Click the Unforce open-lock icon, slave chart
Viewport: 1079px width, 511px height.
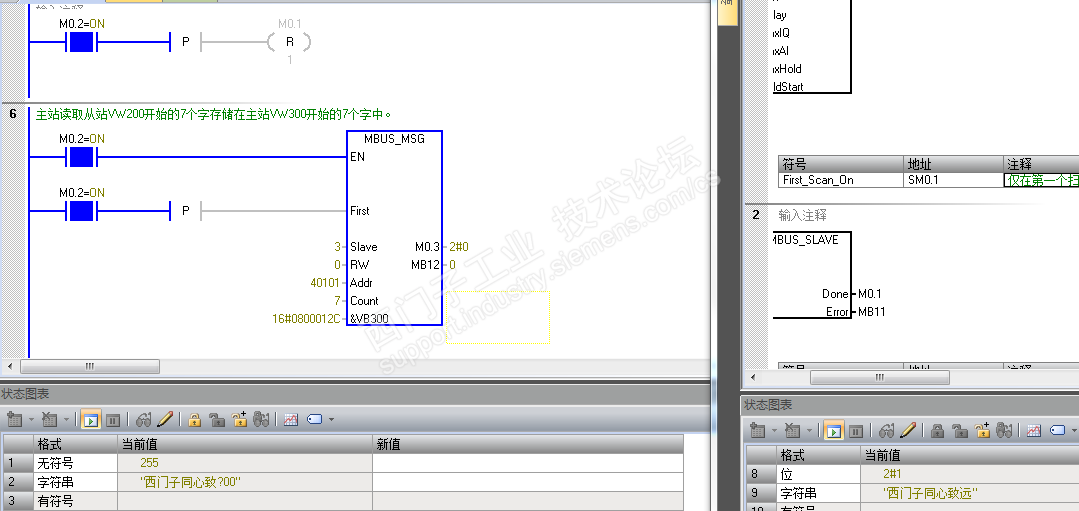(x=960, y=431)
